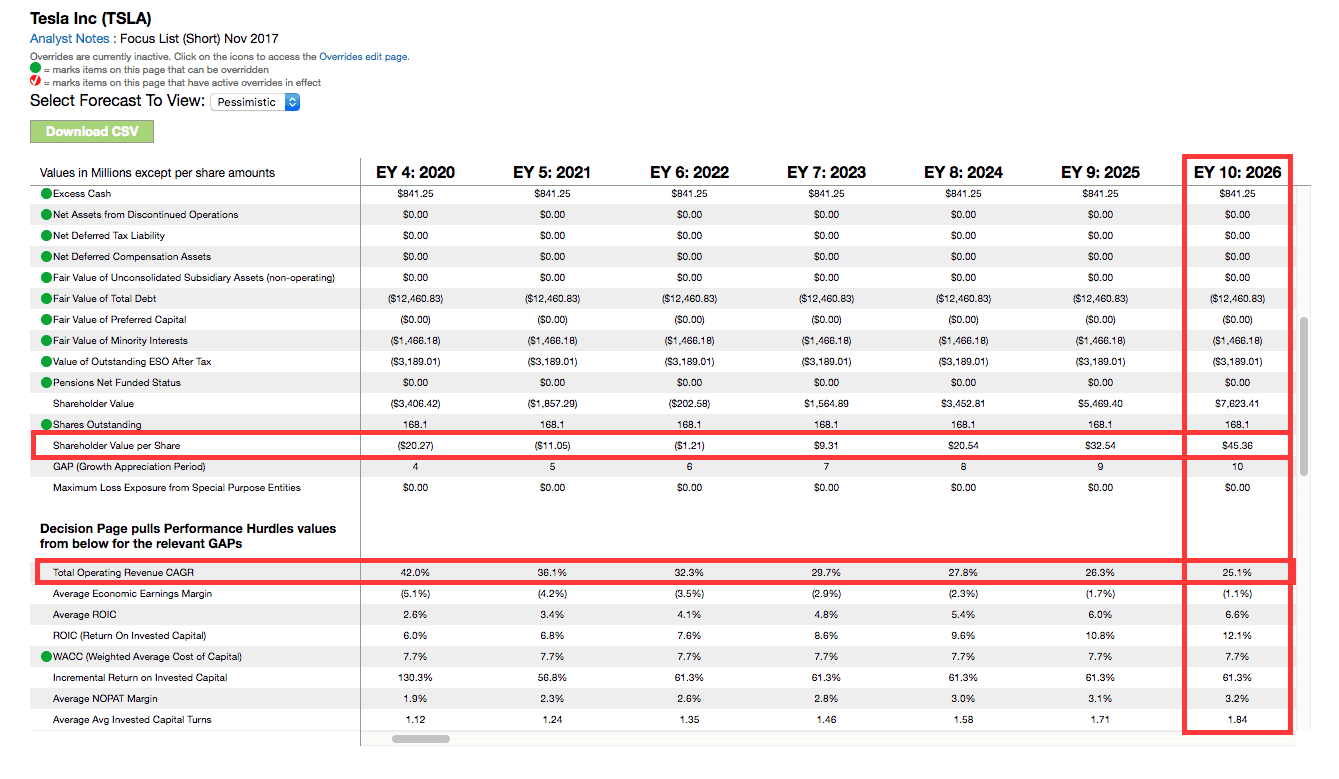Click the 42.0% revenue CAGR cell for 2020

(415, 573)
